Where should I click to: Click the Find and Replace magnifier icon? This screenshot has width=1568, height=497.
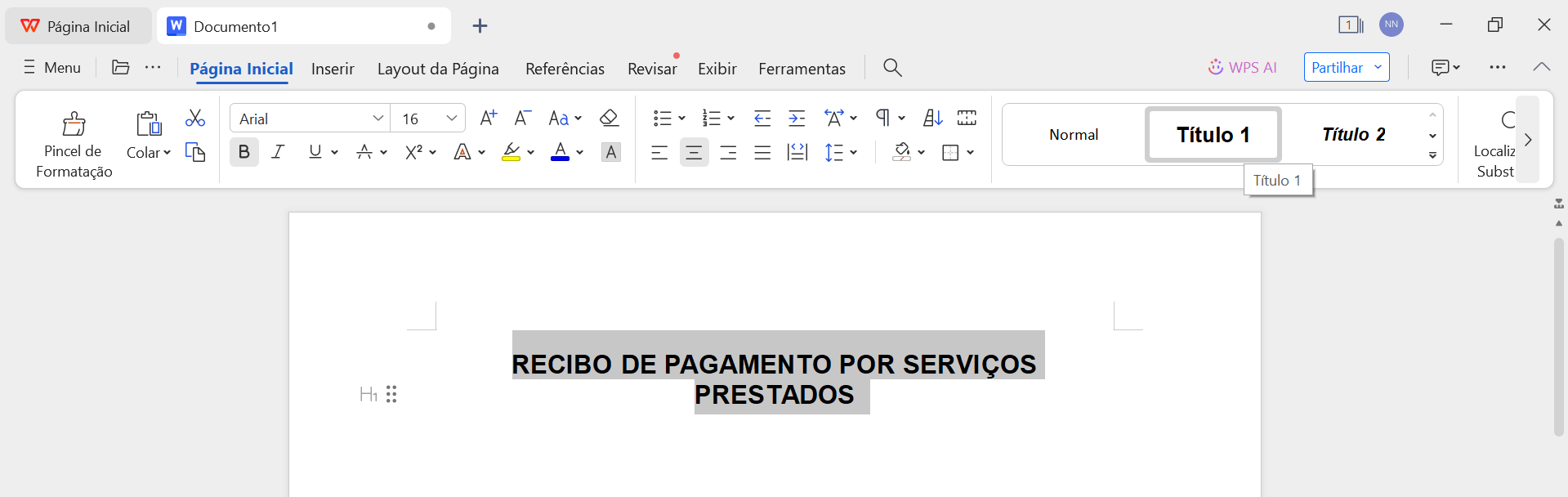1508,120
